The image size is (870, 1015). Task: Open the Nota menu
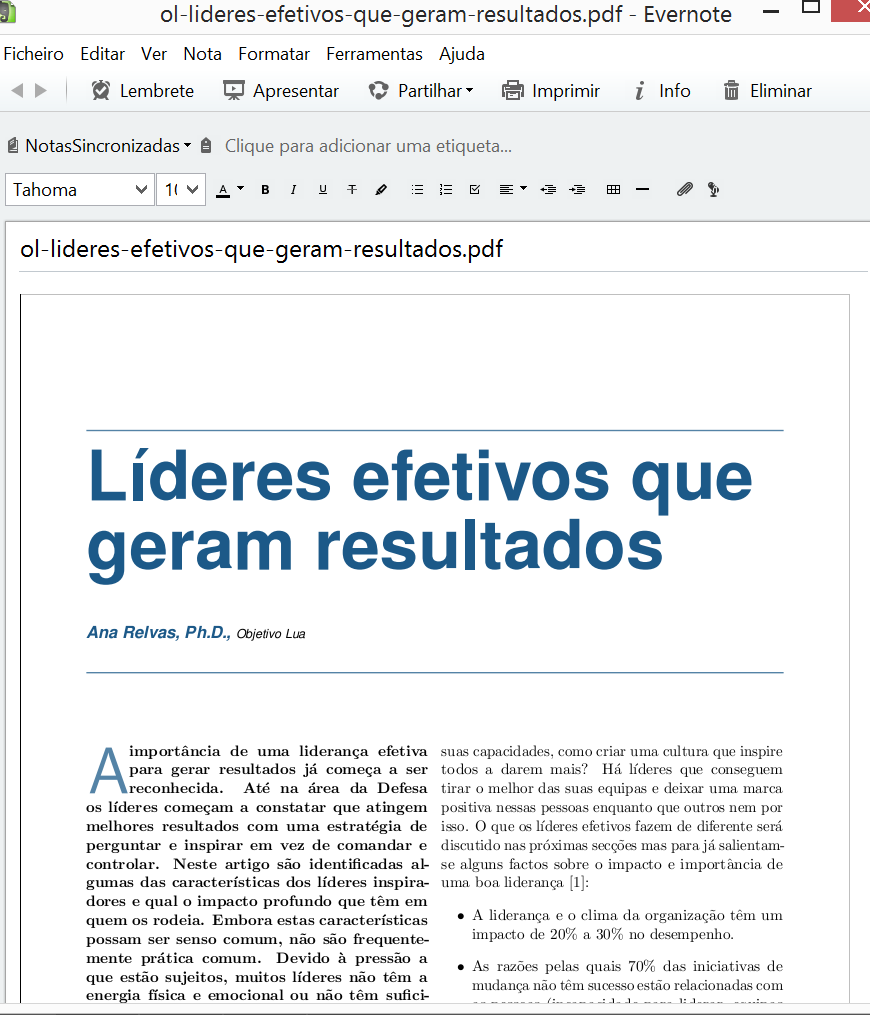tap(203, 54)
